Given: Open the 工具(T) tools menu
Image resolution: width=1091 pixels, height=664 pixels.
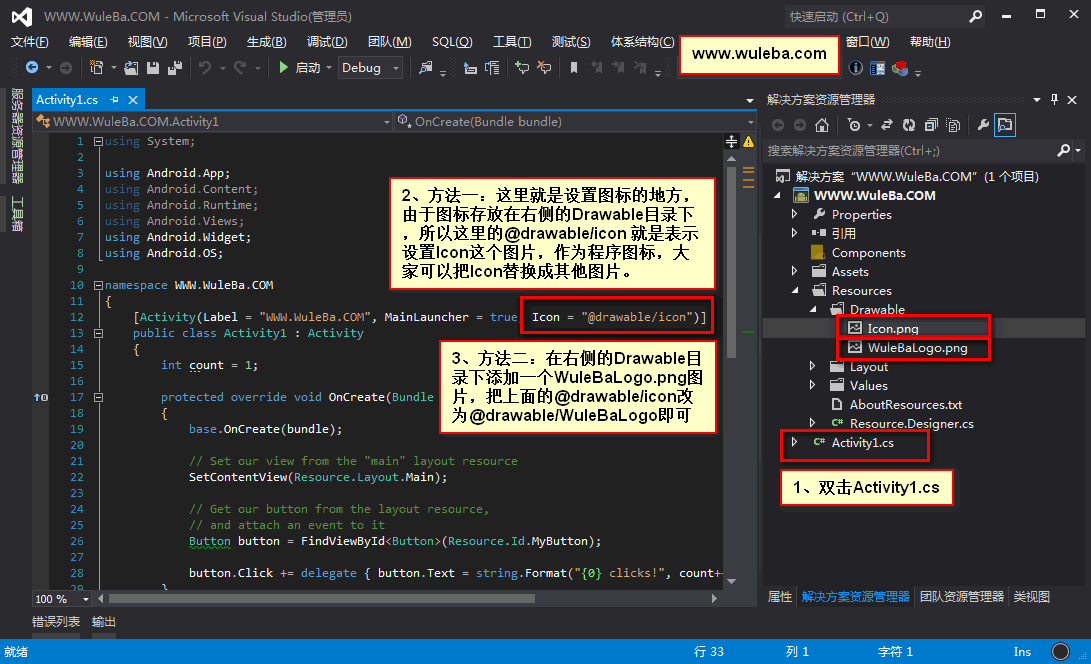Looking at the screenshot, I should (512, 42).
